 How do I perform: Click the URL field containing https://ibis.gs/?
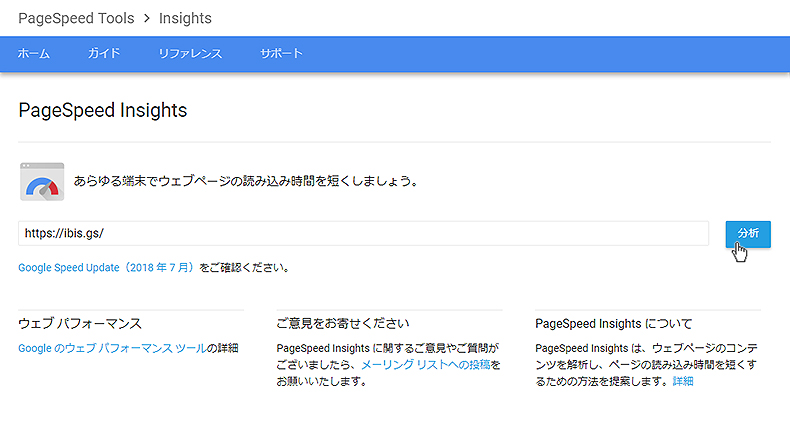(x=363, y=233)
